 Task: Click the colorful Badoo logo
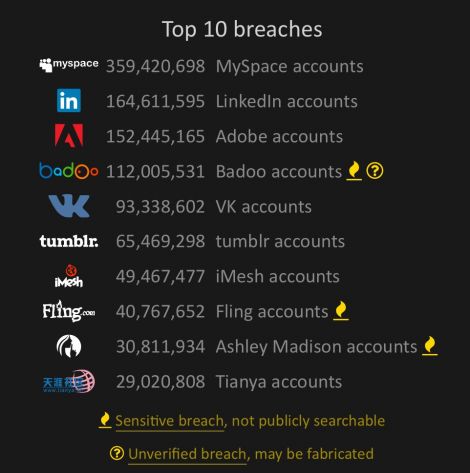[69, 170]
